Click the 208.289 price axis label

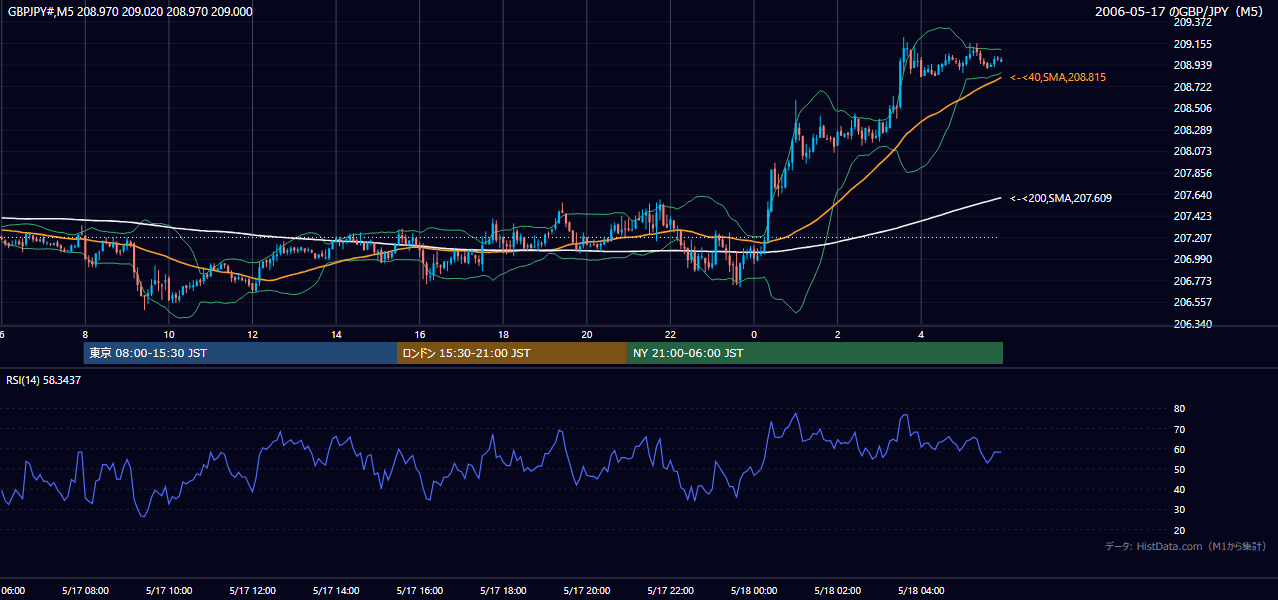[x=1192, y=130]
